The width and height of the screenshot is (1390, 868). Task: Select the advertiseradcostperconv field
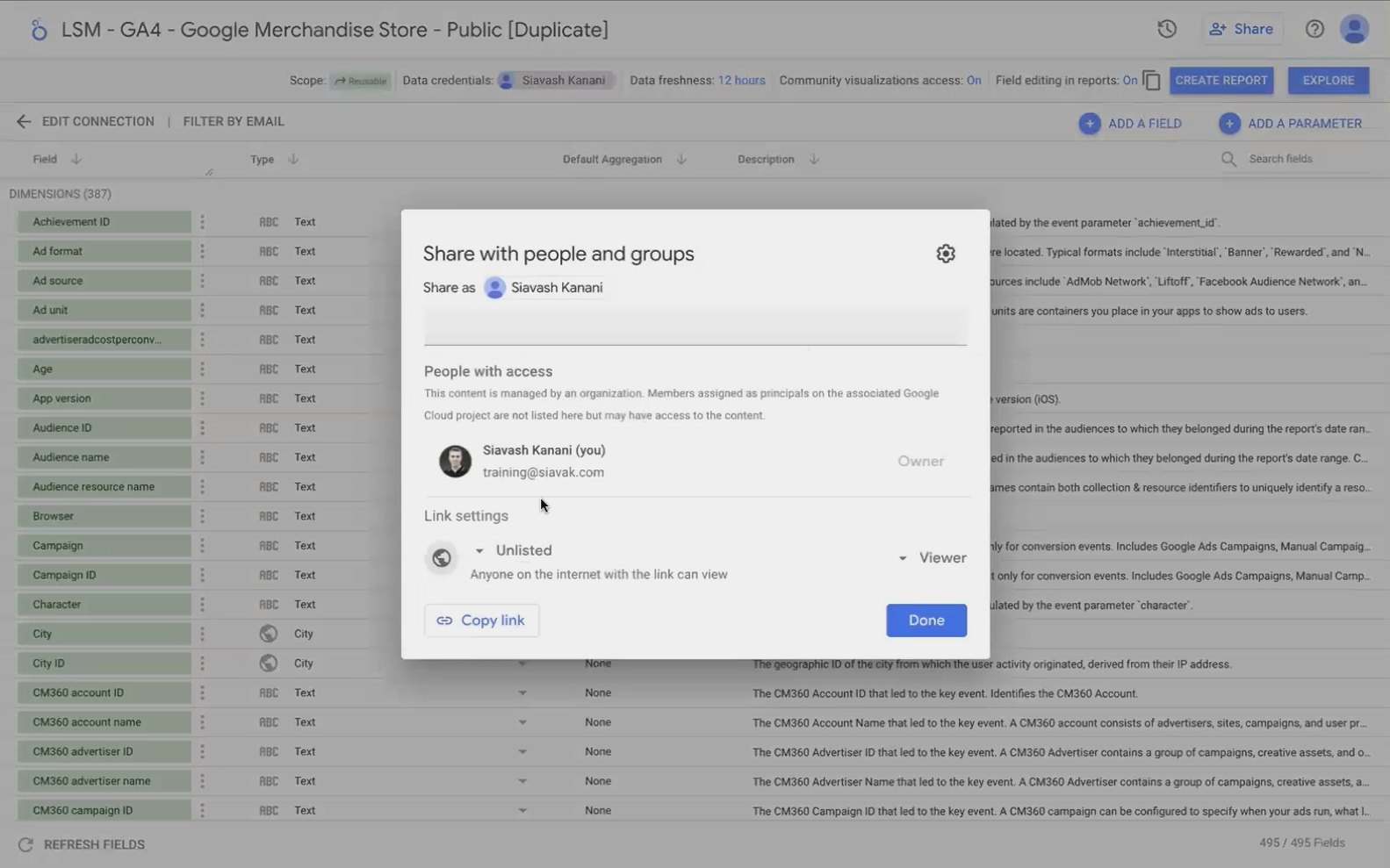click(x=104, y=340)
